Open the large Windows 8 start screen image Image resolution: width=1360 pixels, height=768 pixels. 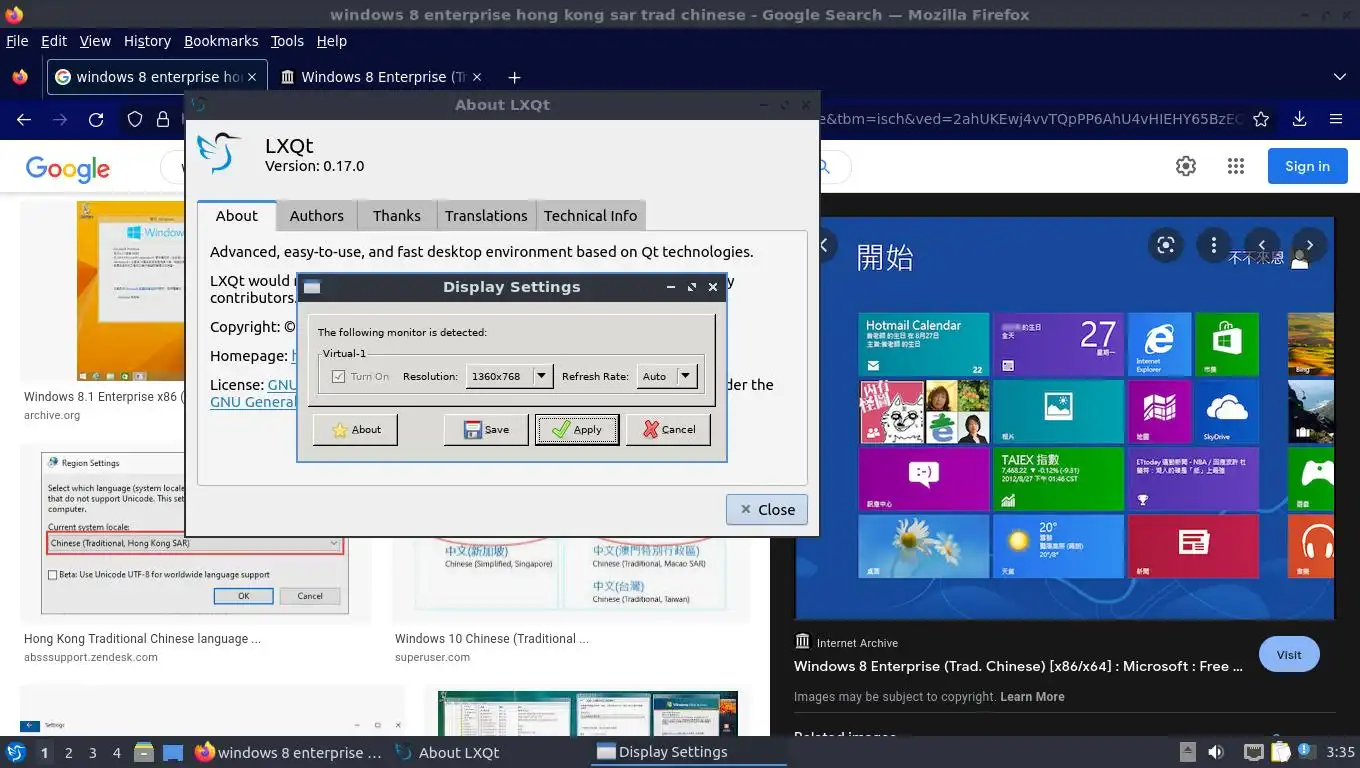pyautogui.click(x=1064, y=418)
